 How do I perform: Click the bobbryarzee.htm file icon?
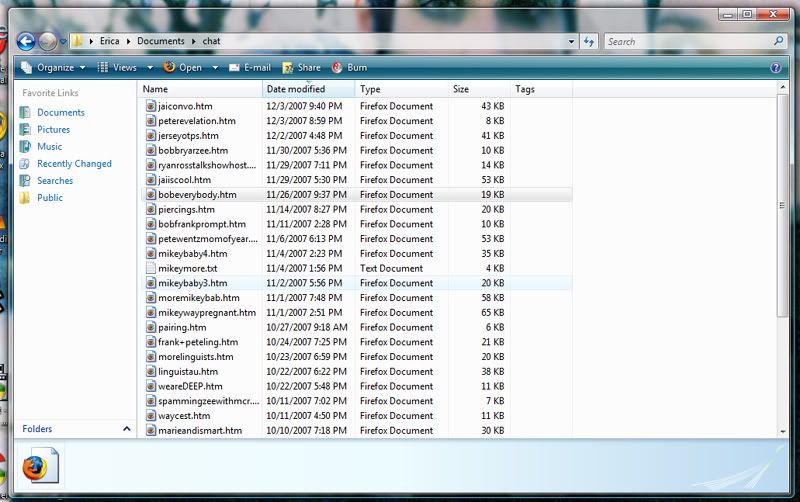tap(151, 150)
